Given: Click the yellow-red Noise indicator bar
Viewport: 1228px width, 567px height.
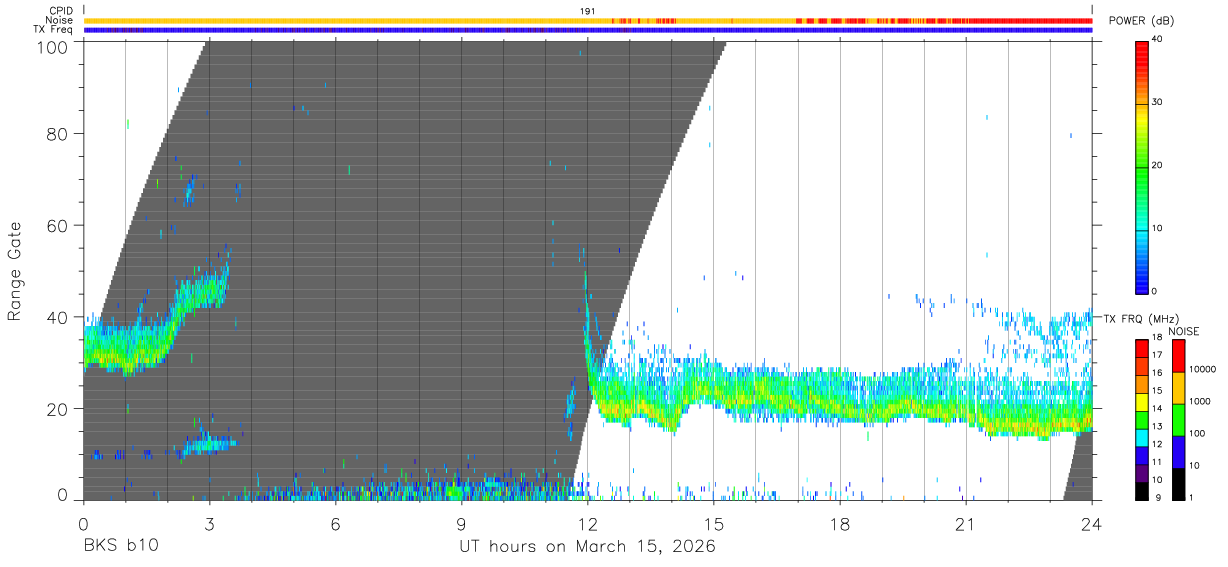Looking at the screenshot, I should (588, 20).
